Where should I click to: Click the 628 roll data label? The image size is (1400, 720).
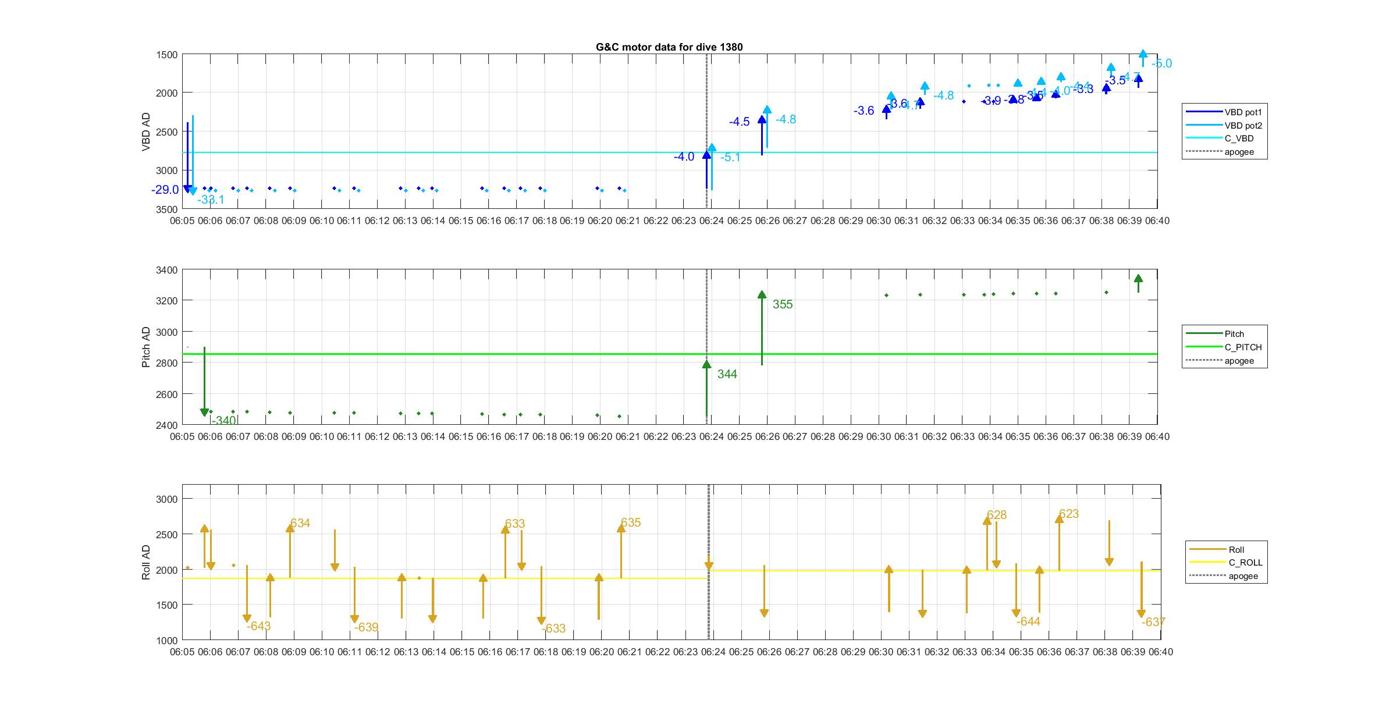997,516
